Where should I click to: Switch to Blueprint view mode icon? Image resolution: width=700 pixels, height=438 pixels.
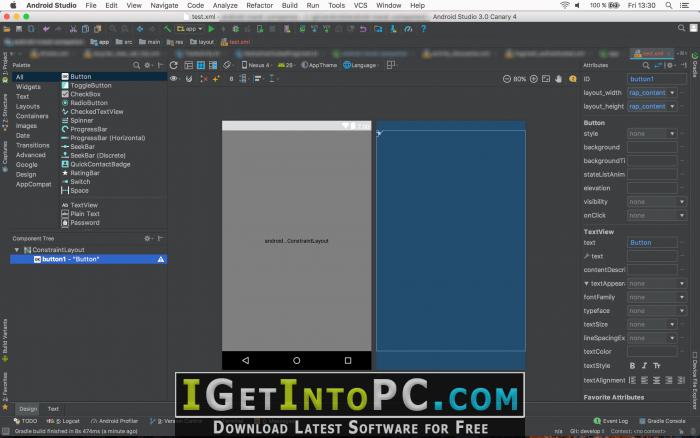click(201, 65)
